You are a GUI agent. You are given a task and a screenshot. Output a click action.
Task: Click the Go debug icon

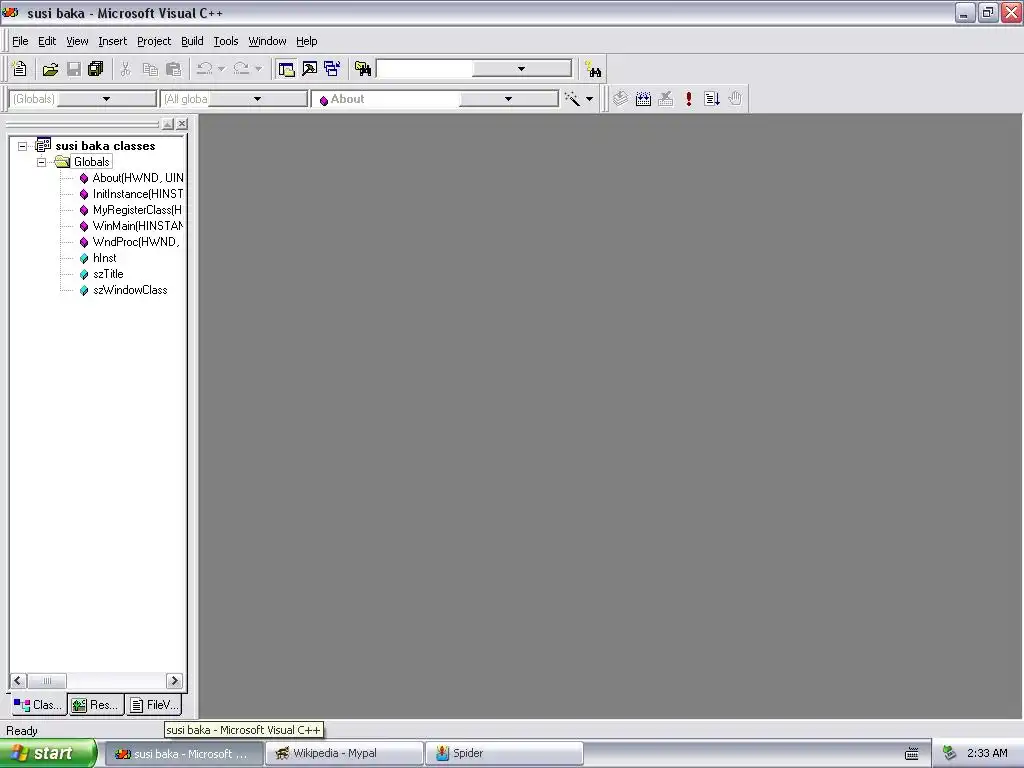(x=712, y=99)
